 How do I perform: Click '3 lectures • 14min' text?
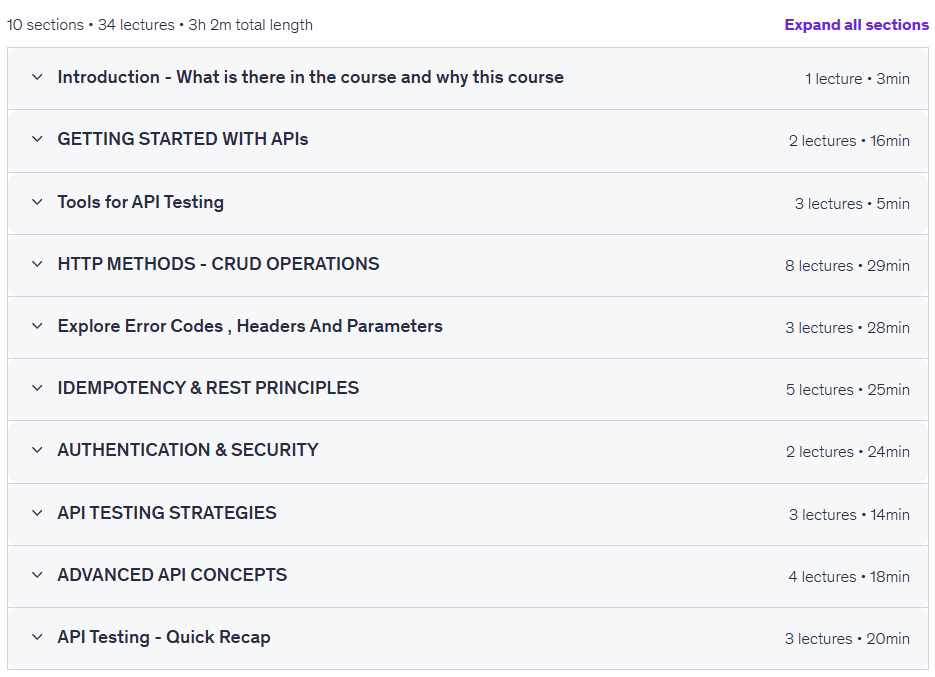pyautogui.click(x=849, y=515)
